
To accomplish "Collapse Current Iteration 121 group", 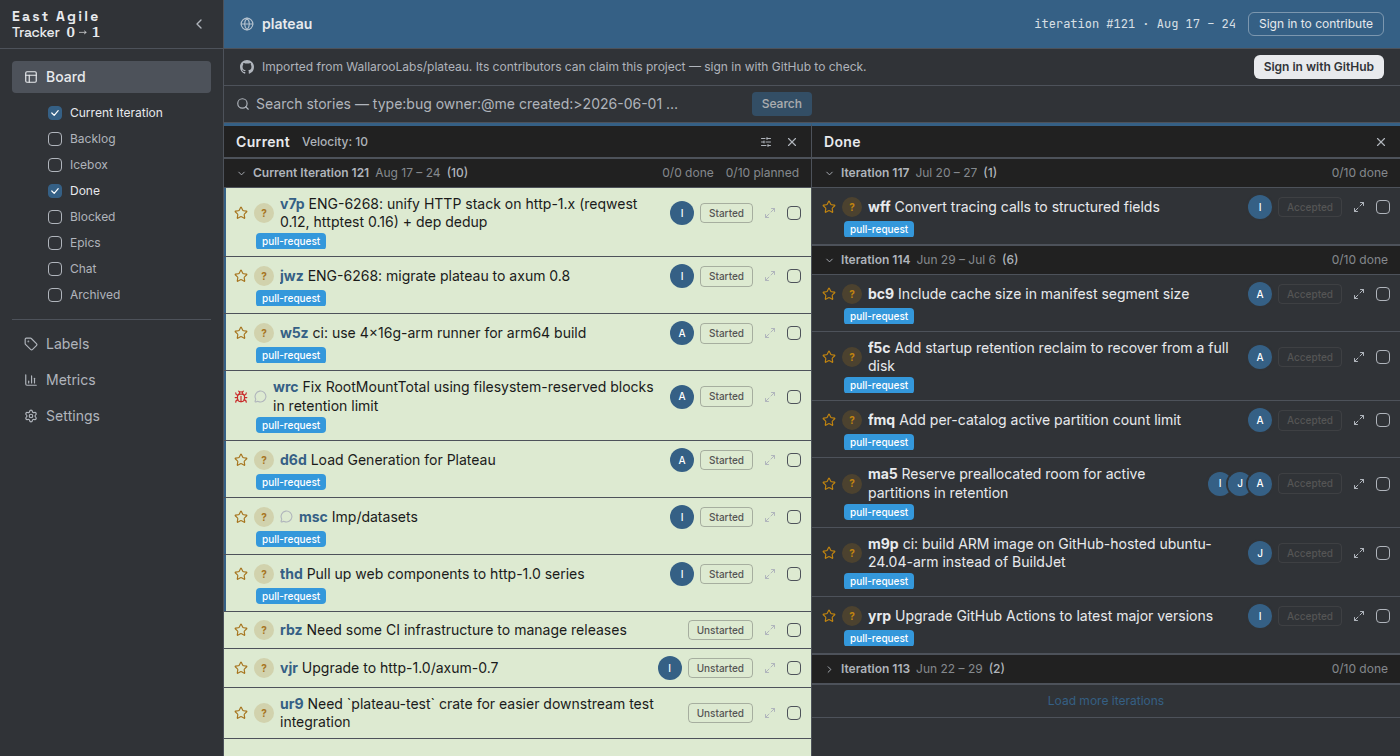I will coord(241,173).
